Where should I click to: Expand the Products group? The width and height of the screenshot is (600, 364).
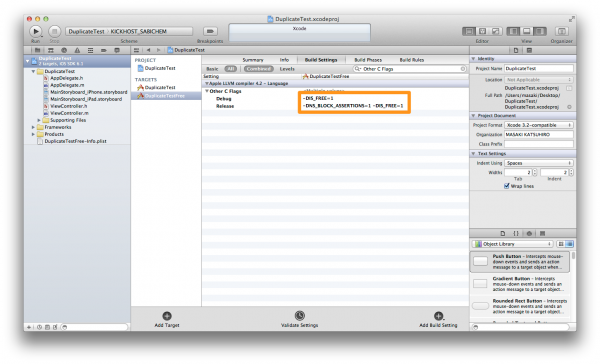click(33, 134)
